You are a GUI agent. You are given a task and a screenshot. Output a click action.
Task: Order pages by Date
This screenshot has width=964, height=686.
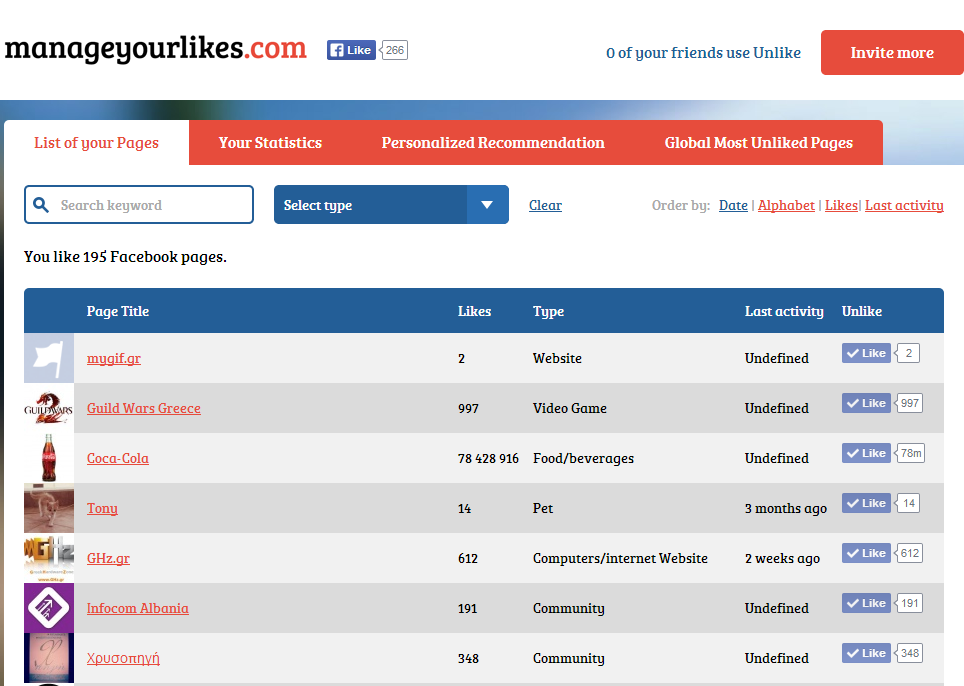point(733,205)
